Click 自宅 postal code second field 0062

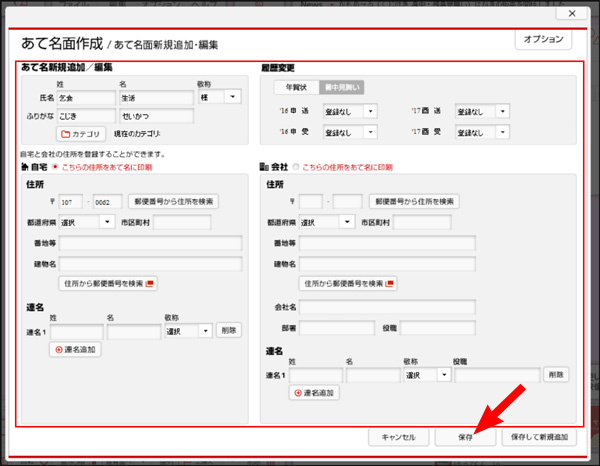[x=108, y=202]
